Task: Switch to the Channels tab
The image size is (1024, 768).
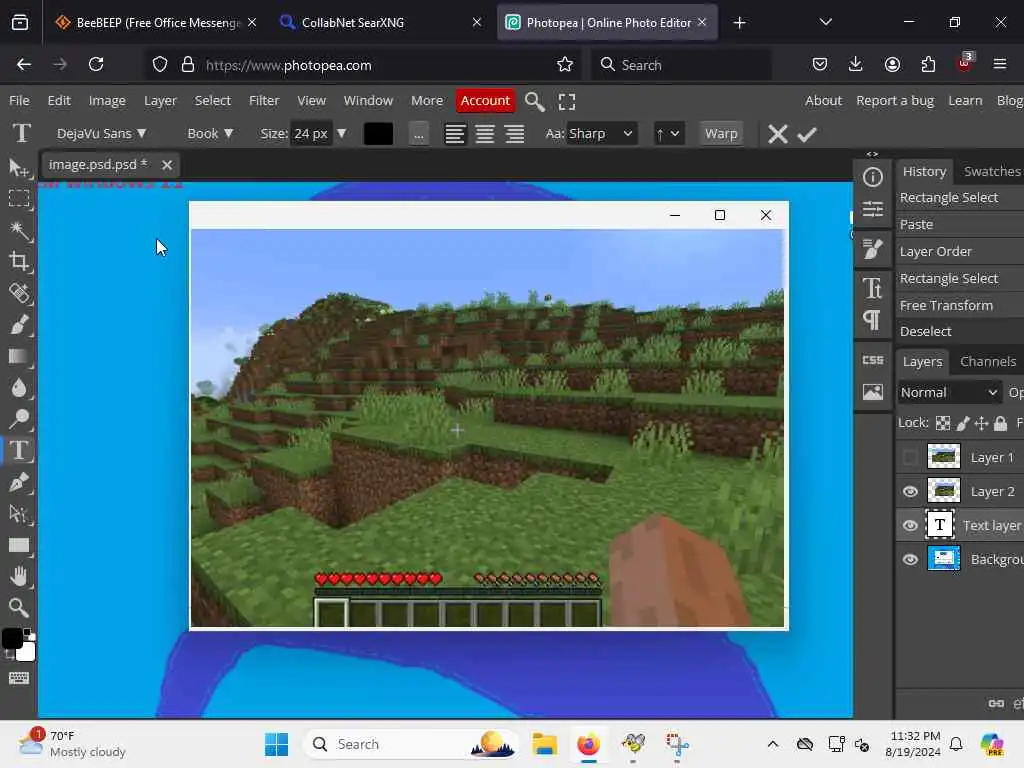Action: 987,361
